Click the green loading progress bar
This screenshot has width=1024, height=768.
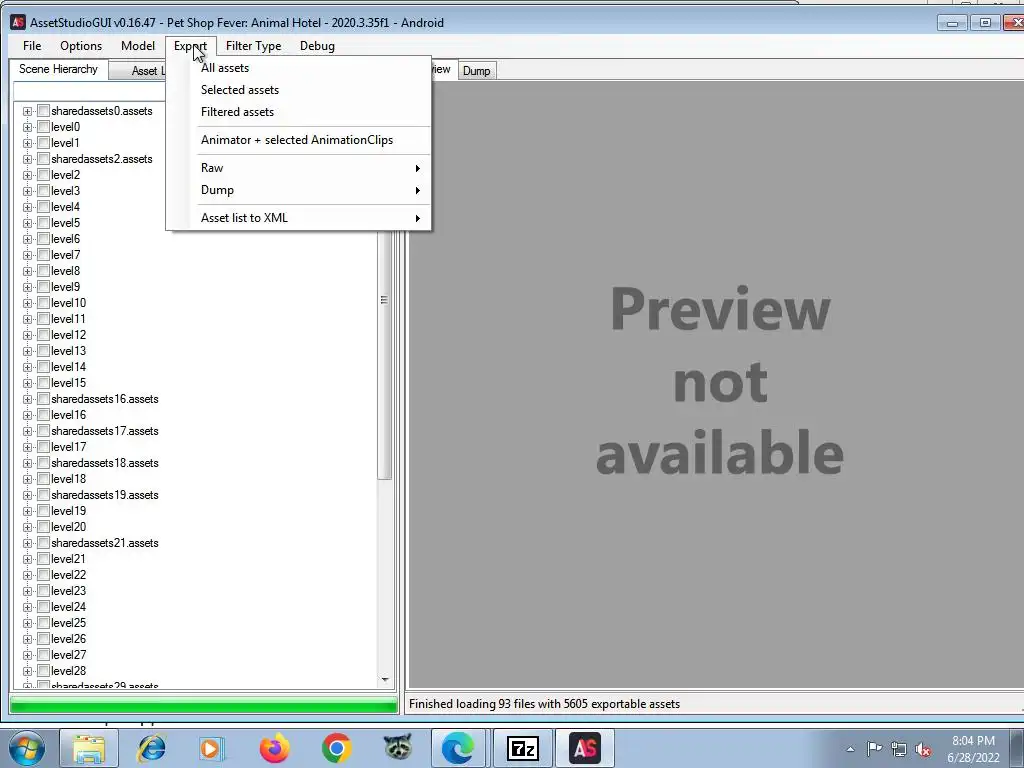coord(204,705)
